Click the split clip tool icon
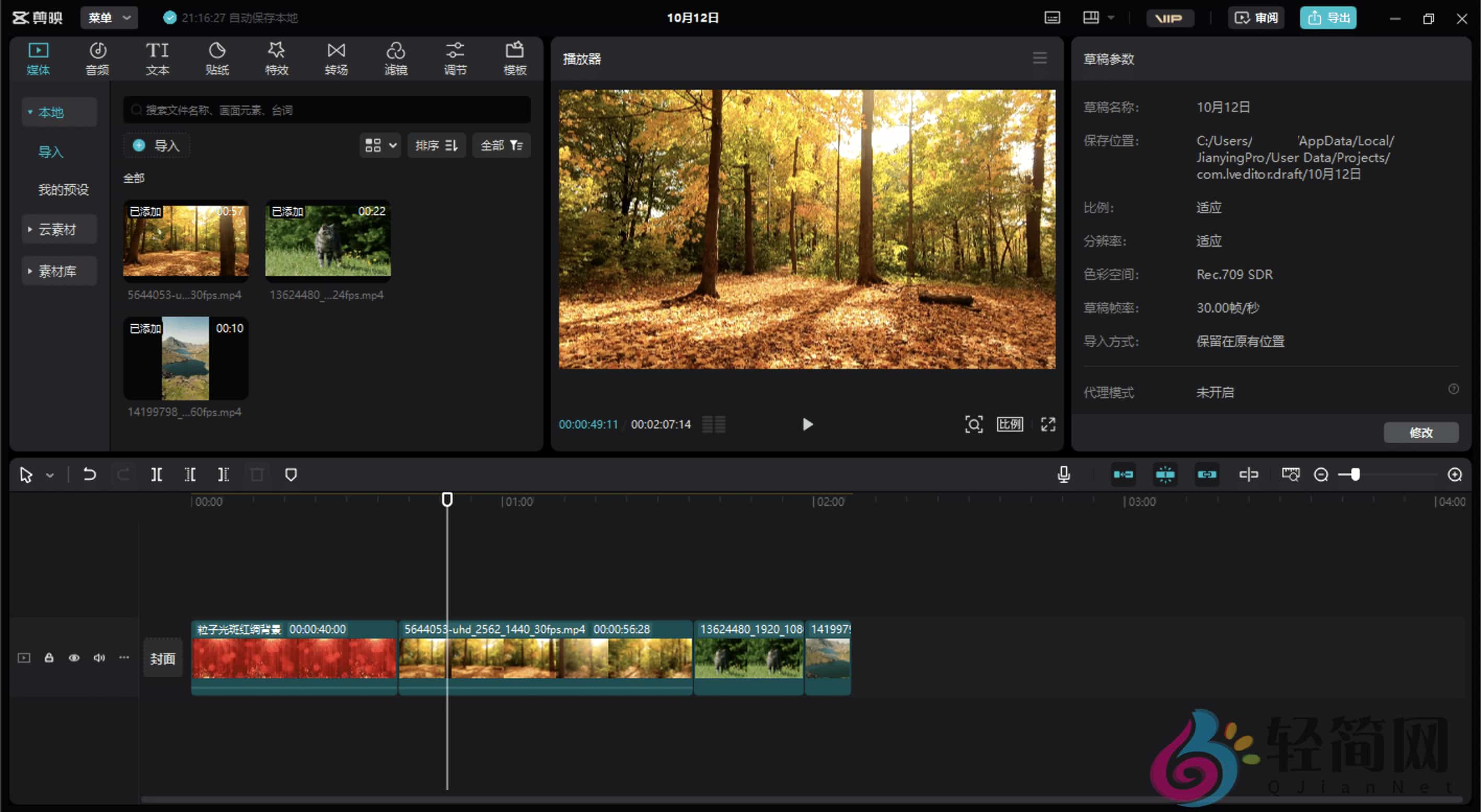This screenshot has height=812, width=1481. click(156, 474)
